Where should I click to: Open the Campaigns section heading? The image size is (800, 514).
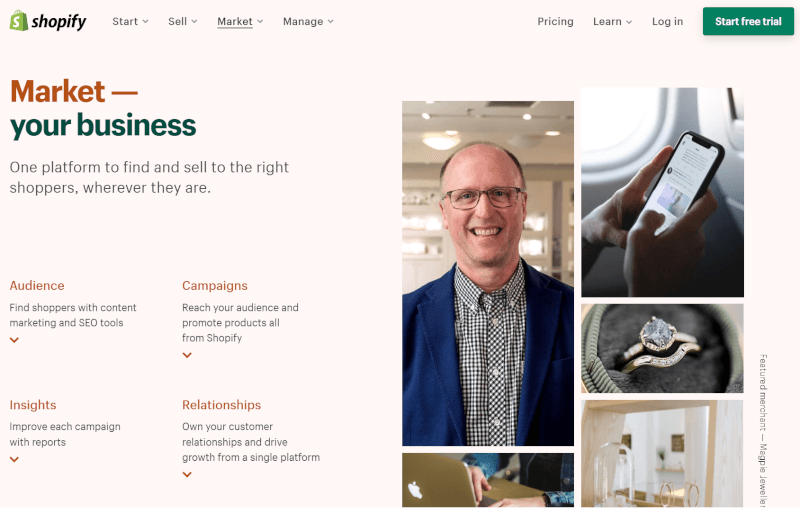click(215, 286)
